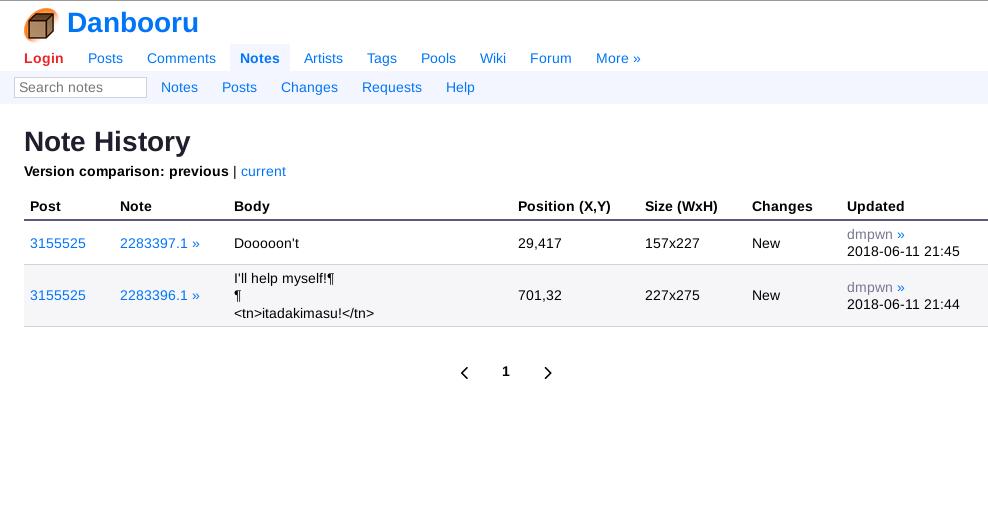Click position value 701,32
This screenshot has width=988, height=518.
(x=539, y=296)
